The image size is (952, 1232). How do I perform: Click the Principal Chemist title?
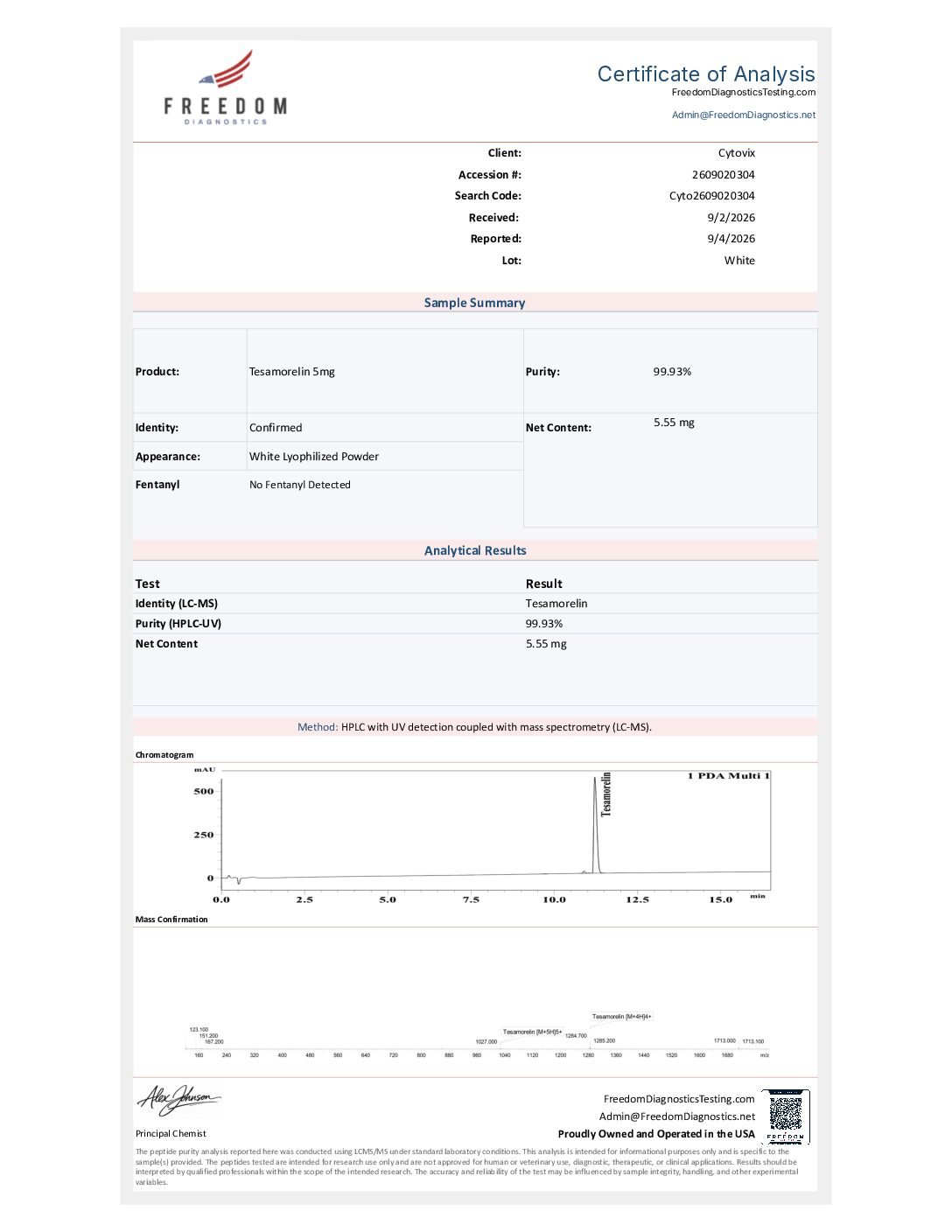[x=171, y=1134]
